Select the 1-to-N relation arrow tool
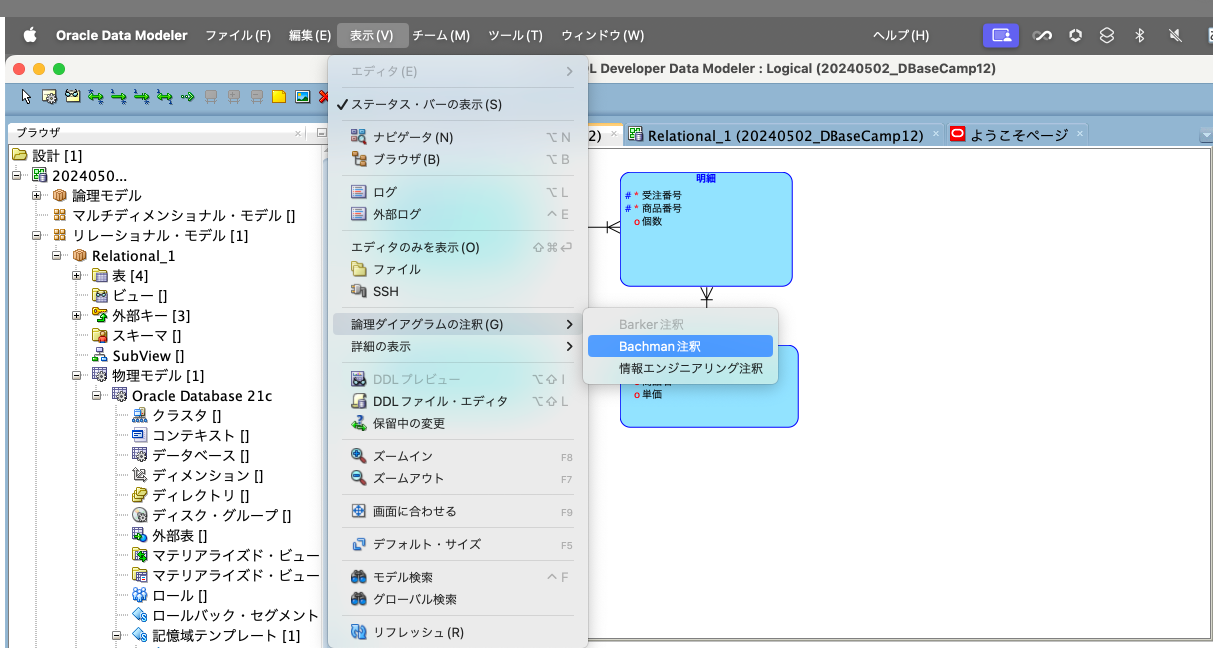1213x648 pixels. (118, 97)
